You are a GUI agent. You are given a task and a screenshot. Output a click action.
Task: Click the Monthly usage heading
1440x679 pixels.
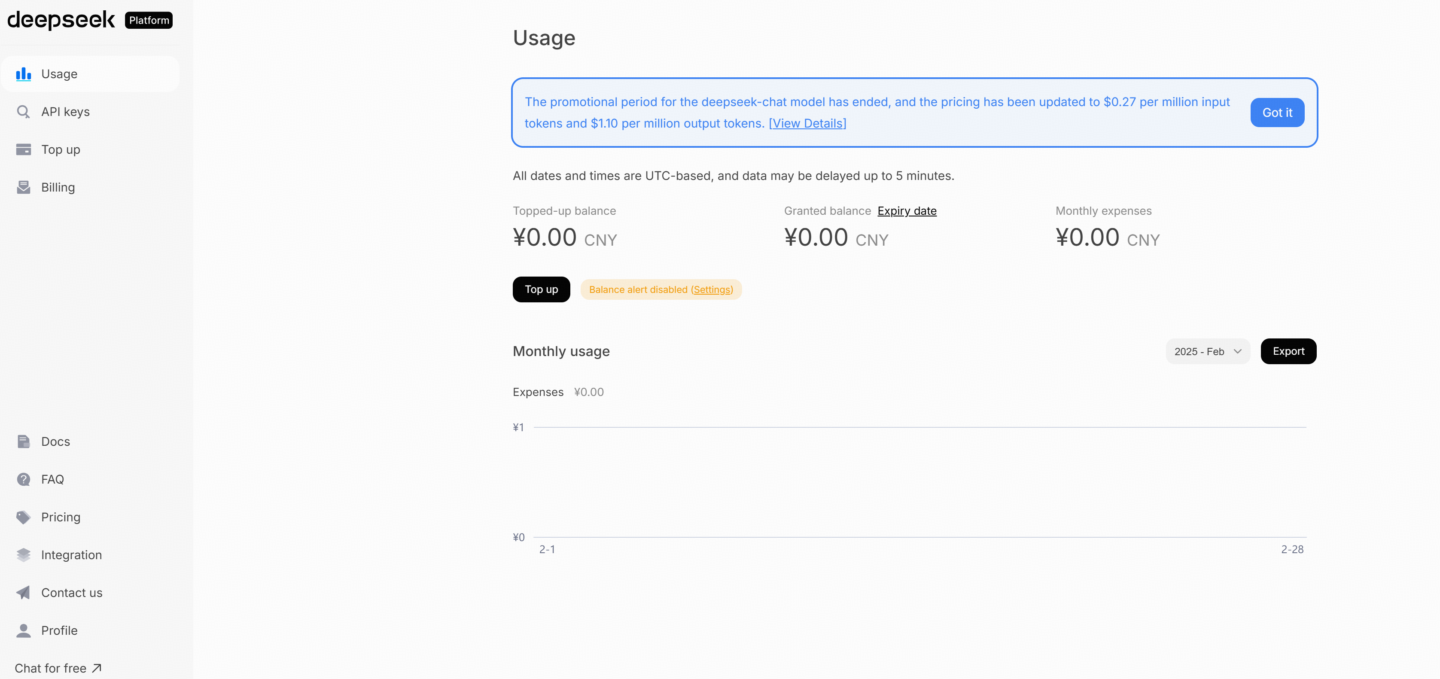coord(561,352)
